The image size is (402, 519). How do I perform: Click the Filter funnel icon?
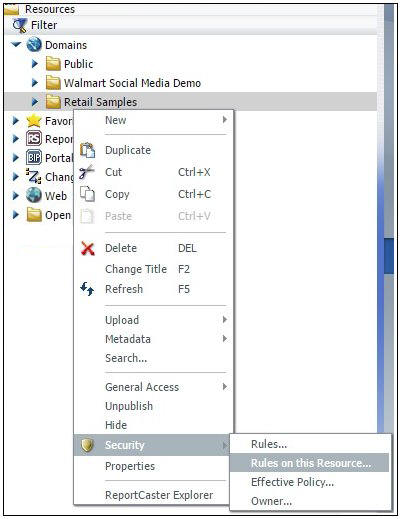point(19,26)
